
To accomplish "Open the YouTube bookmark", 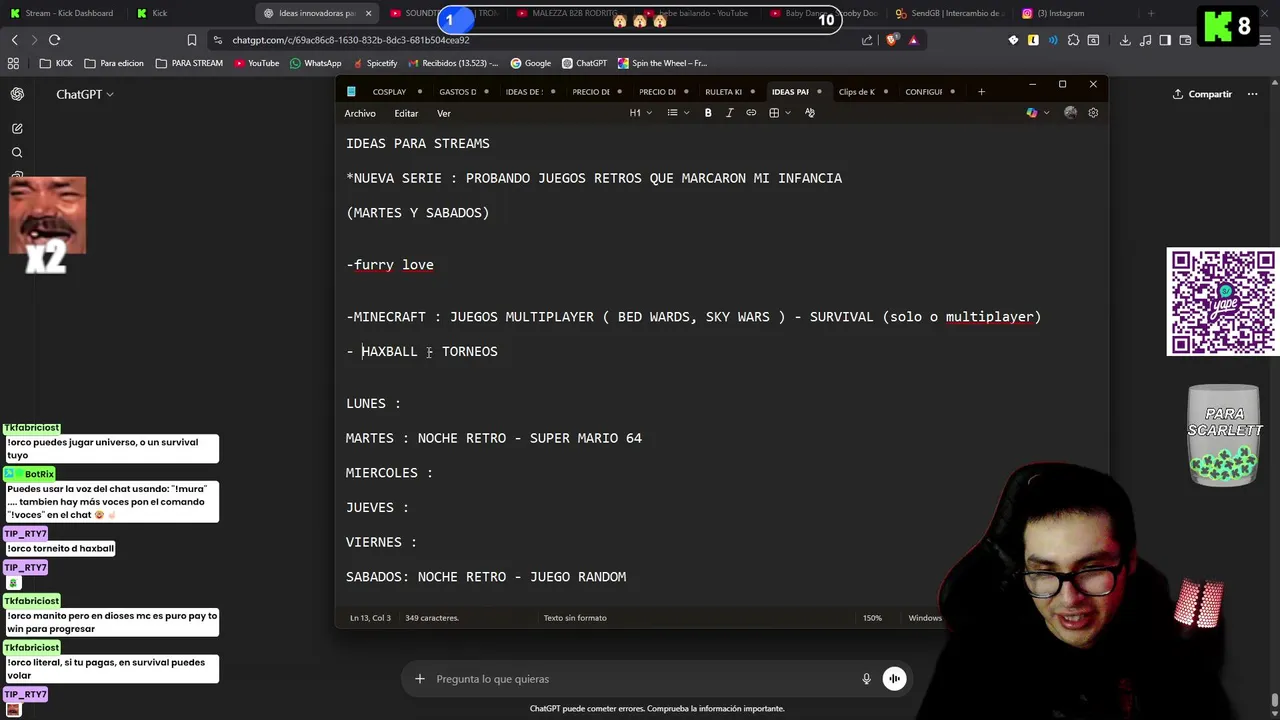I will click(256, 63).
